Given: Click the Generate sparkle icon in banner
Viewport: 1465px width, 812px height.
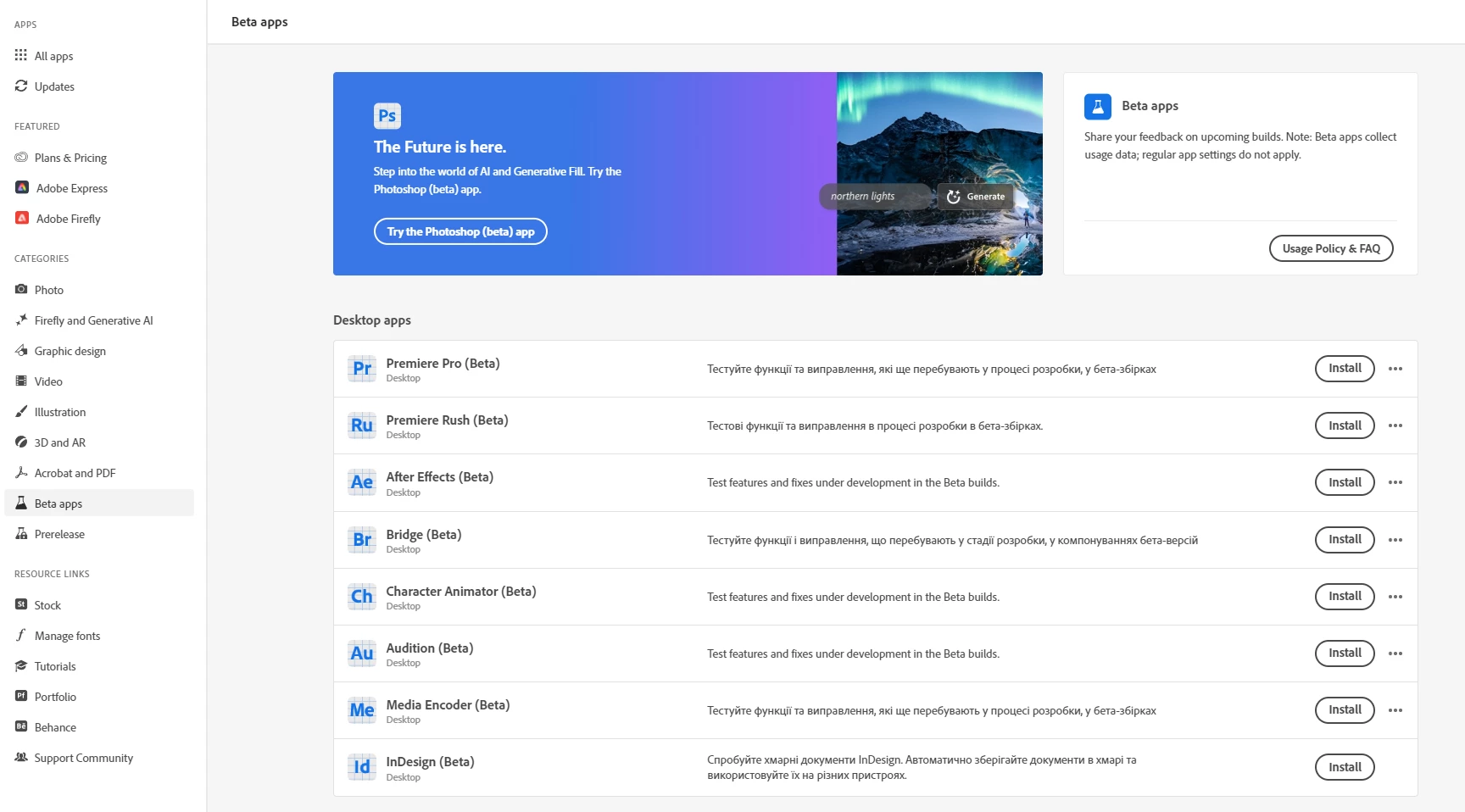Looking at the screenshot, I should [954, 197].
